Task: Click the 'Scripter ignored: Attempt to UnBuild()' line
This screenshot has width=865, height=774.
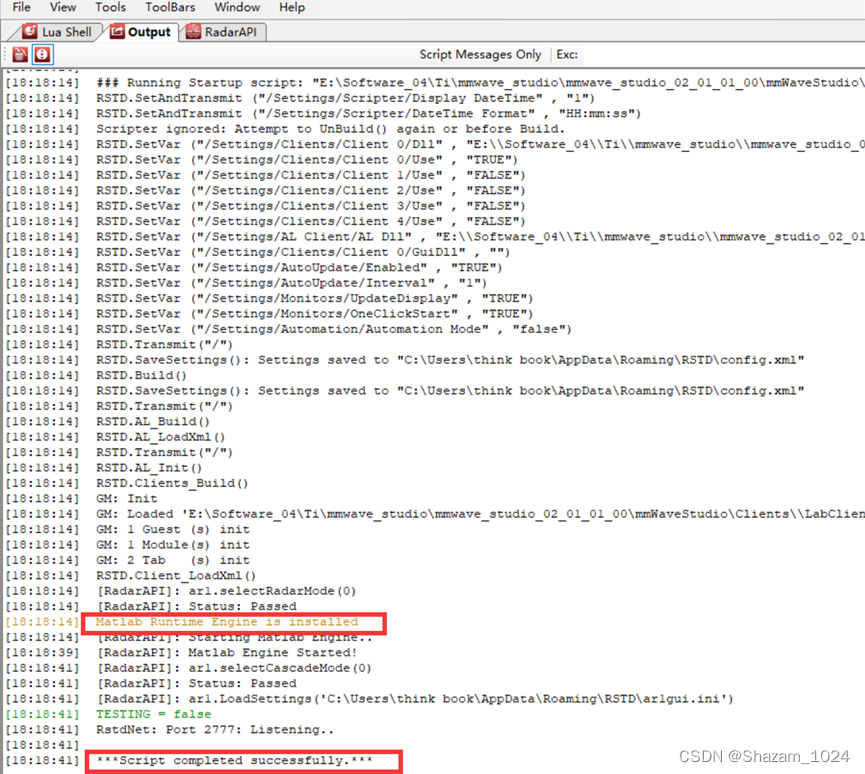Action: 330,129
